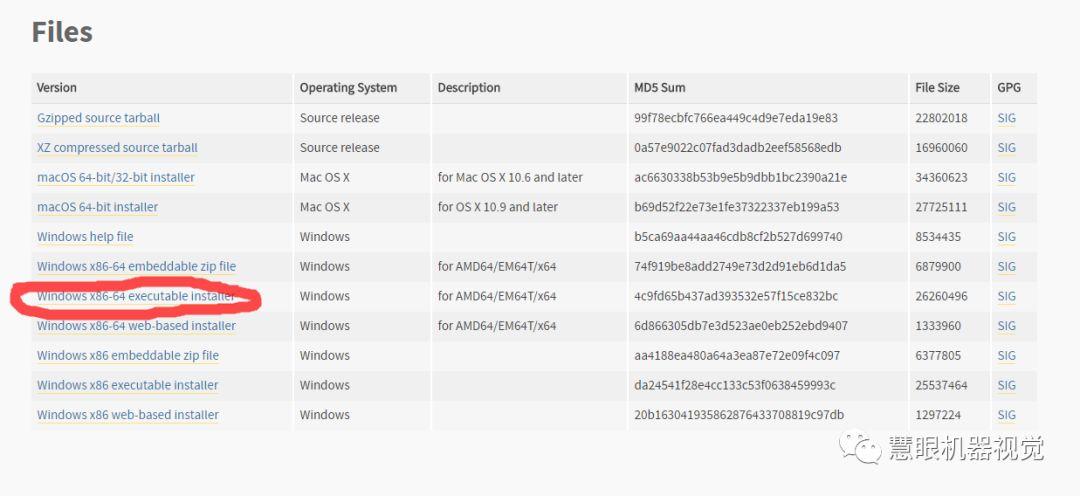This screenshot has height=496, width=1080.
Task: Click description 'for Mac OS X 10.6 and later'
Action: [510, 177]
